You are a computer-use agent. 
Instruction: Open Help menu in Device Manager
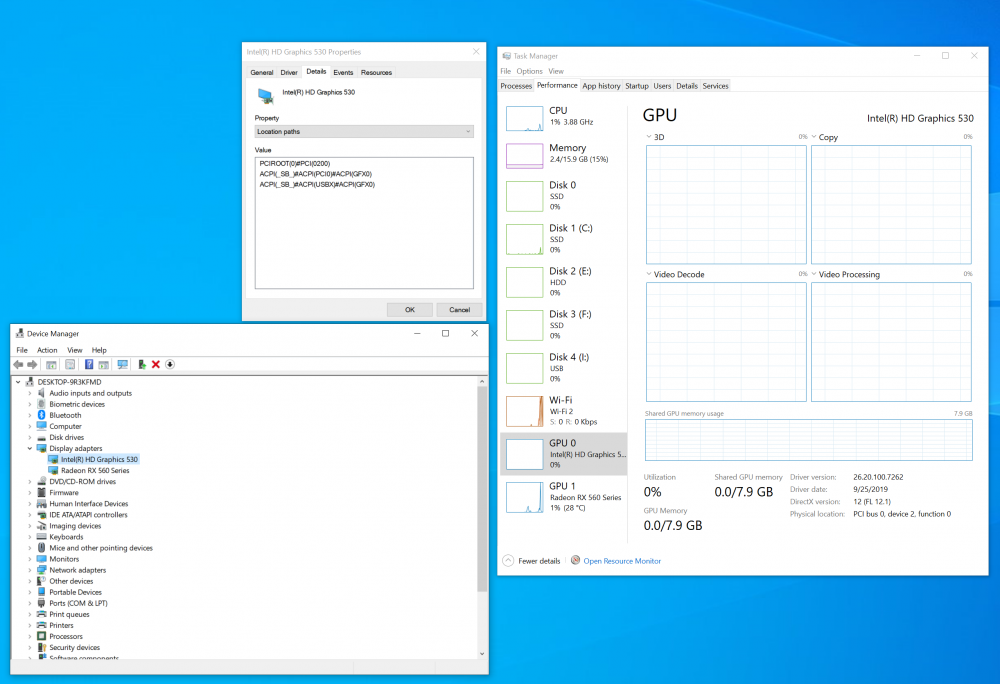99,350
